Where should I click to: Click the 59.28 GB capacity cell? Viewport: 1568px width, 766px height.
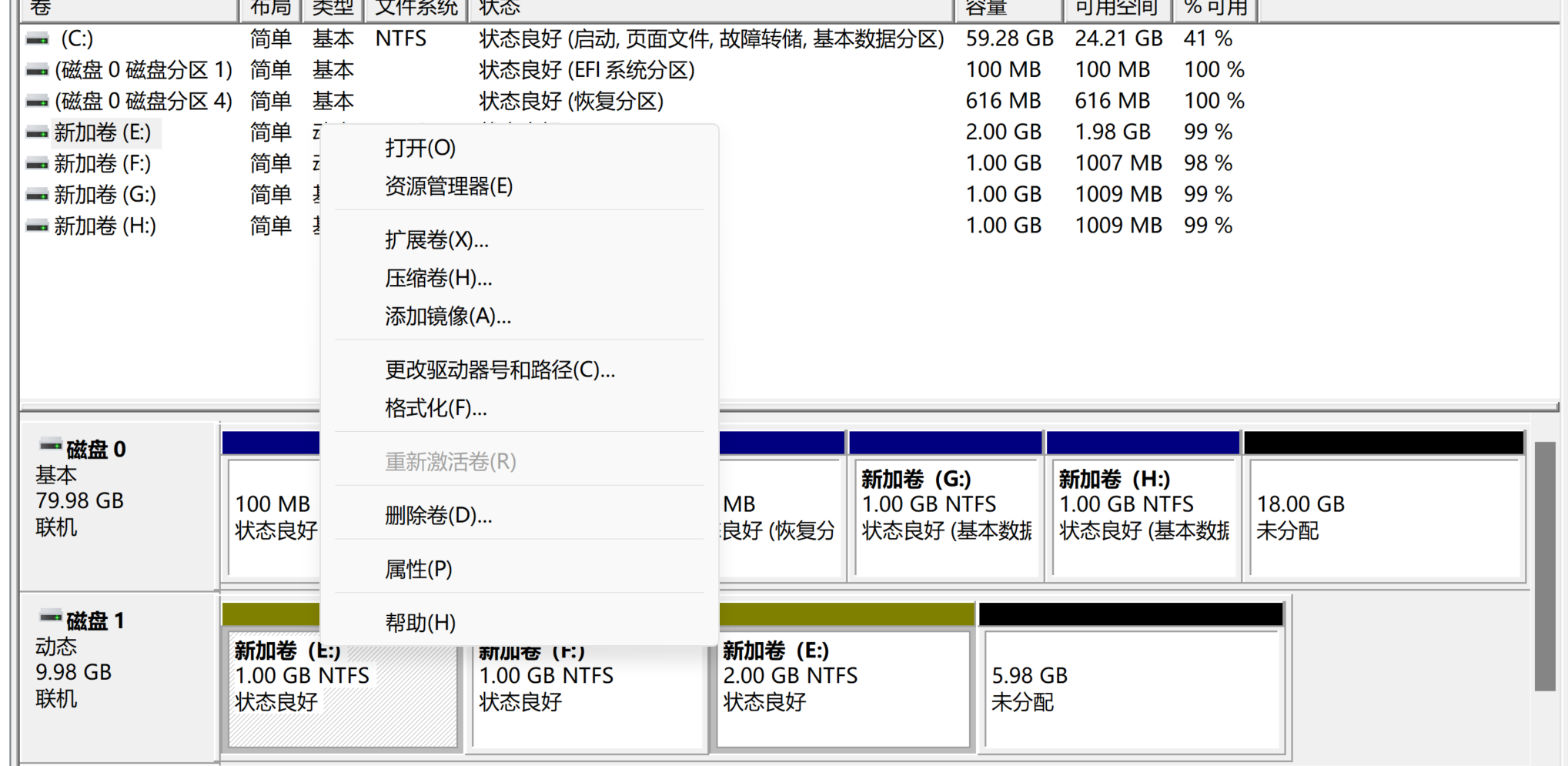tap(1009, 39)
